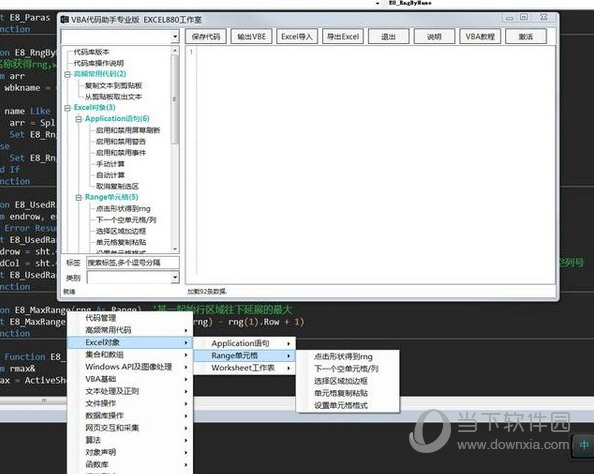Select 取消复制选区 in the tree
The image size is (594, 474).
[x=117, y=186]
